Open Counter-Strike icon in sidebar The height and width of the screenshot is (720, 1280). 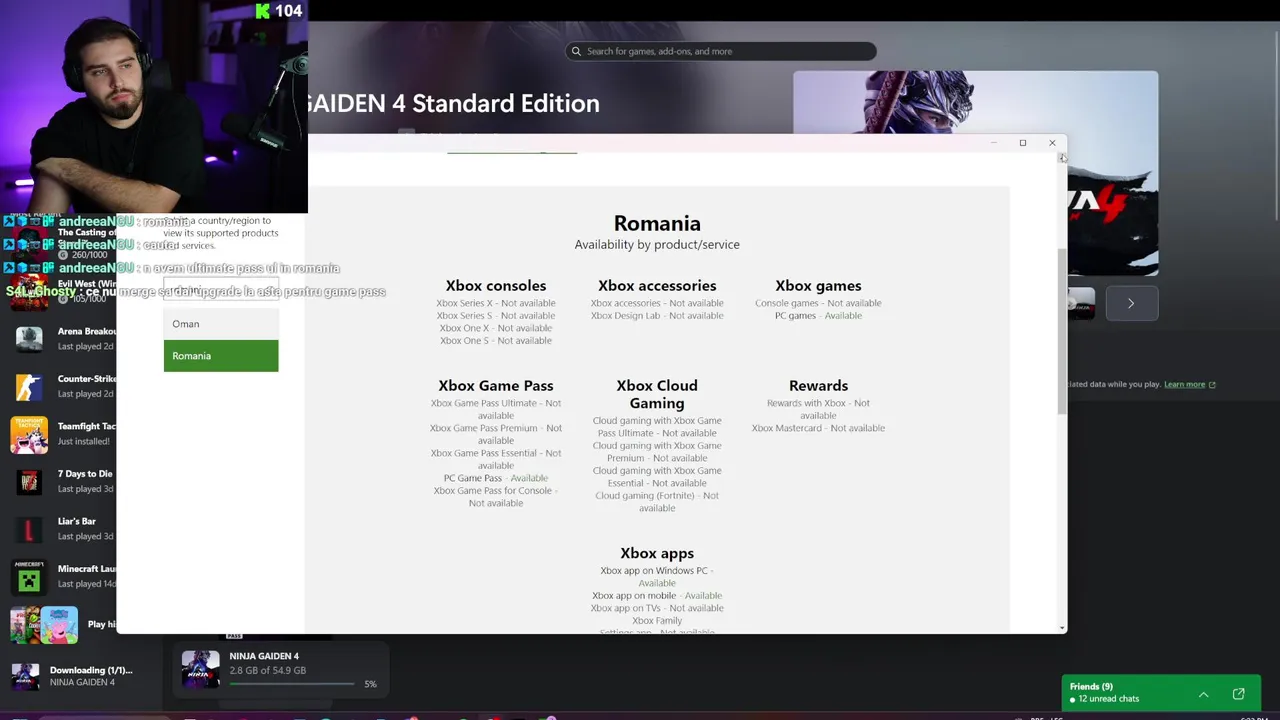29,386
